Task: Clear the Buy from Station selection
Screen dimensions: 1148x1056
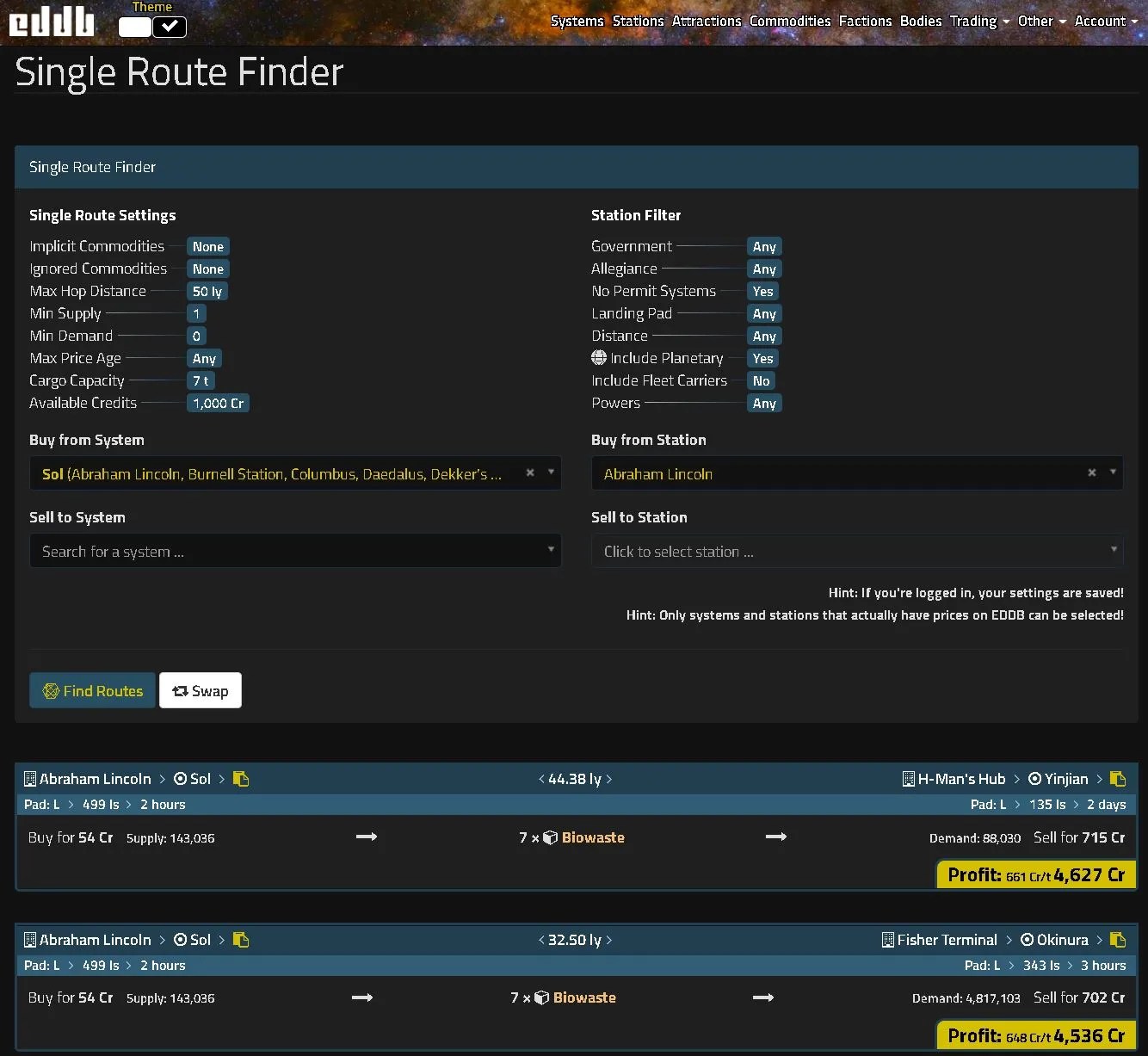Action: [x=1092, y=472]
